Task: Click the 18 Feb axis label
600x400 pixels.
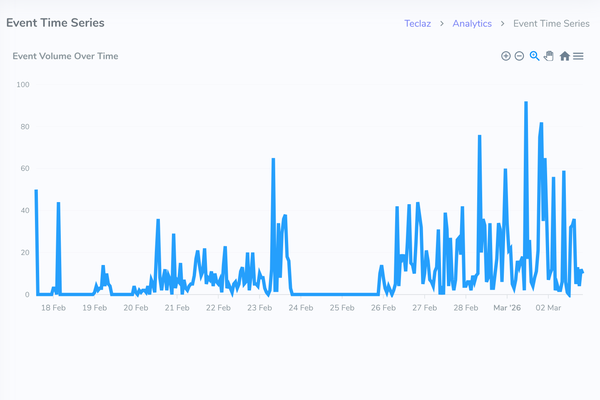Action: pos(53,308)
